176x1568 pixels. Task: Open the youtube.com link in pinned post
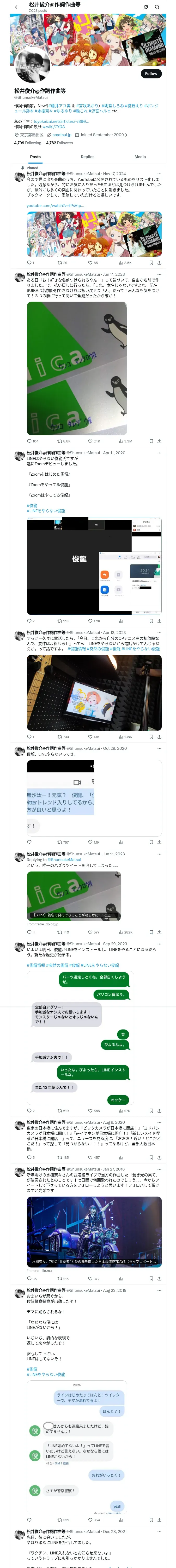tap(46, 206)
